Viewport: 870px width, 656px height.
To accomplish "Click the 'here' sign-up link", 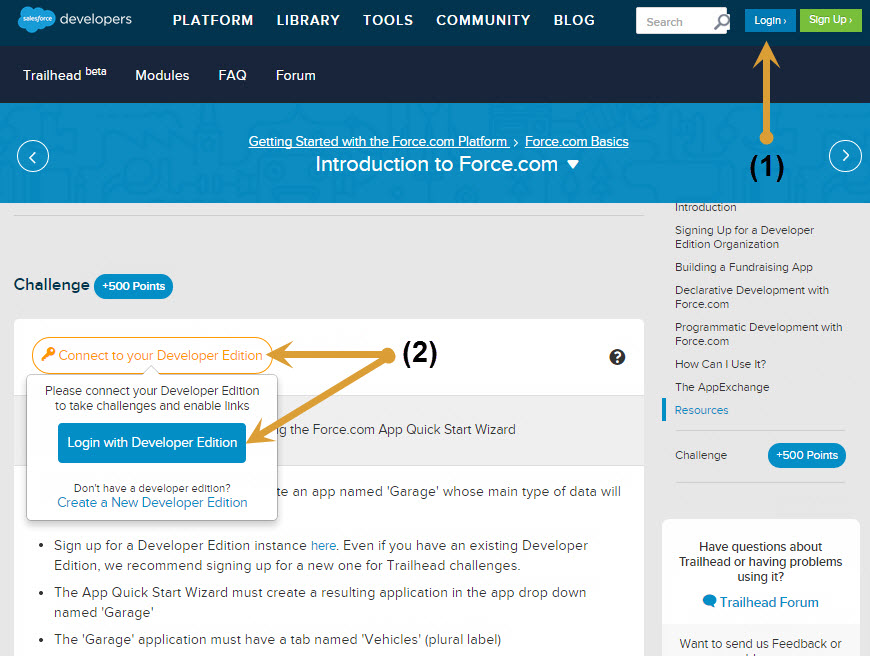I will pyautogui.click(x=323, y=546).
